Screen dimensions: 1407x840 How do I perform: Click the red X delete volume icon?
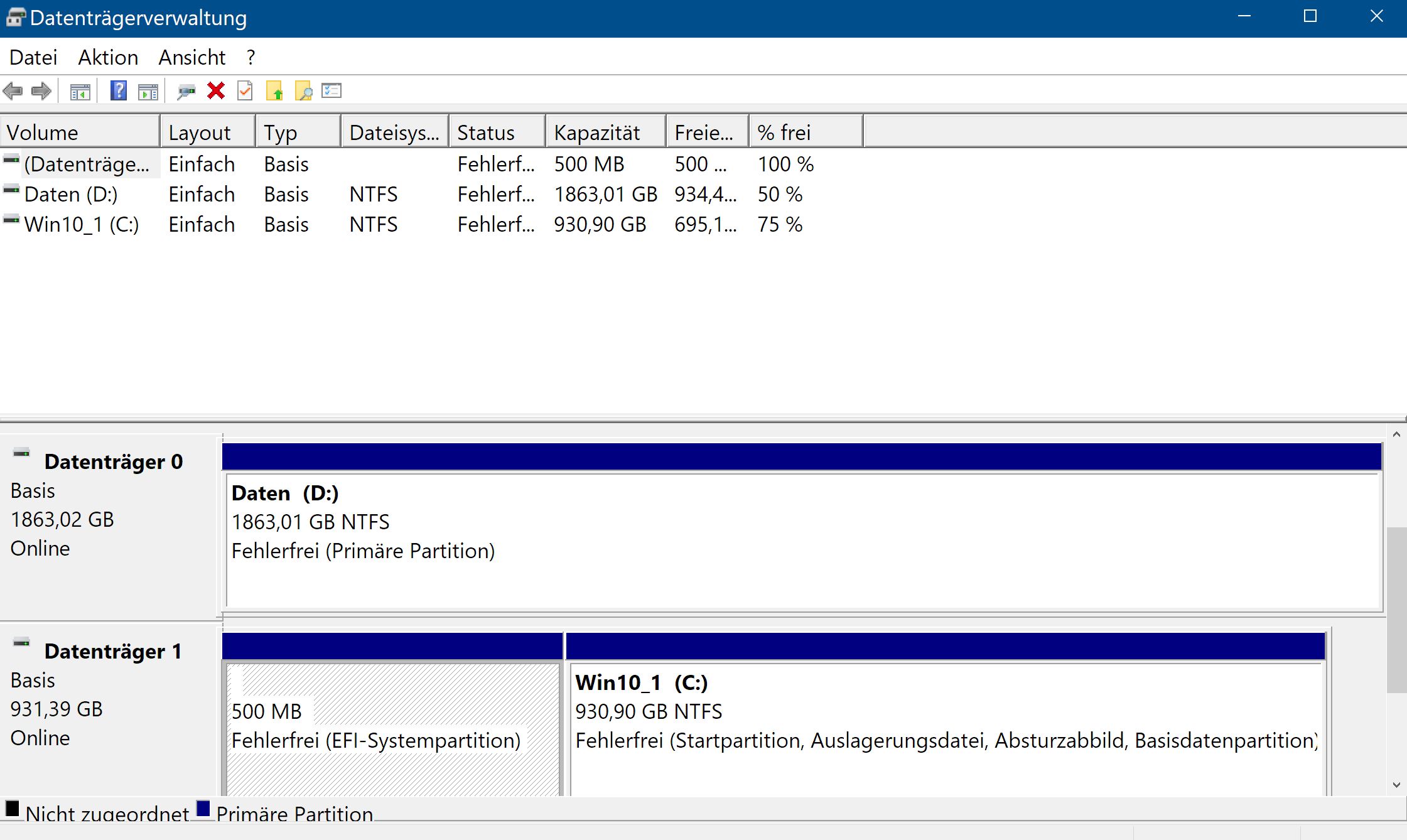coord(216,91)
